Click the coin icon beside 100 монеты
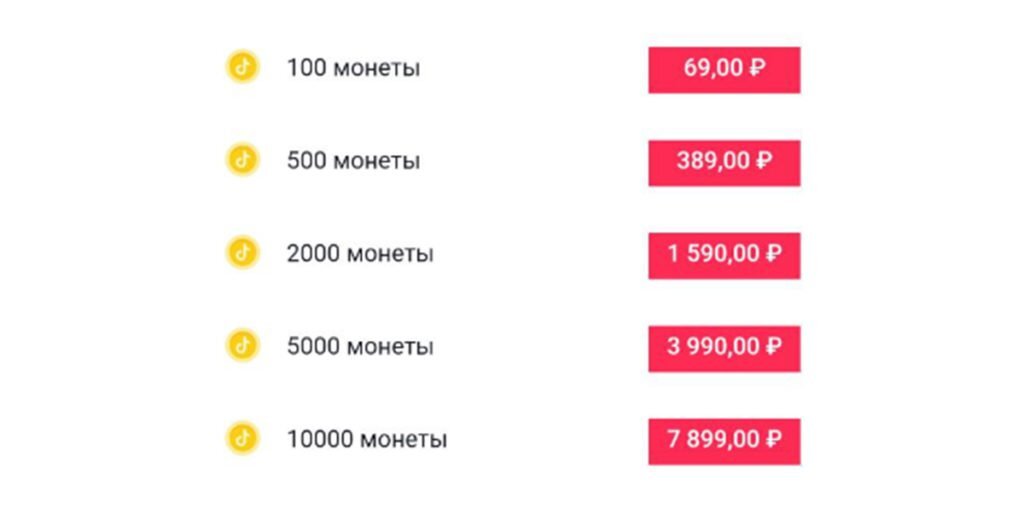This screenshot has width=1024, height=509. click(242, 67)
